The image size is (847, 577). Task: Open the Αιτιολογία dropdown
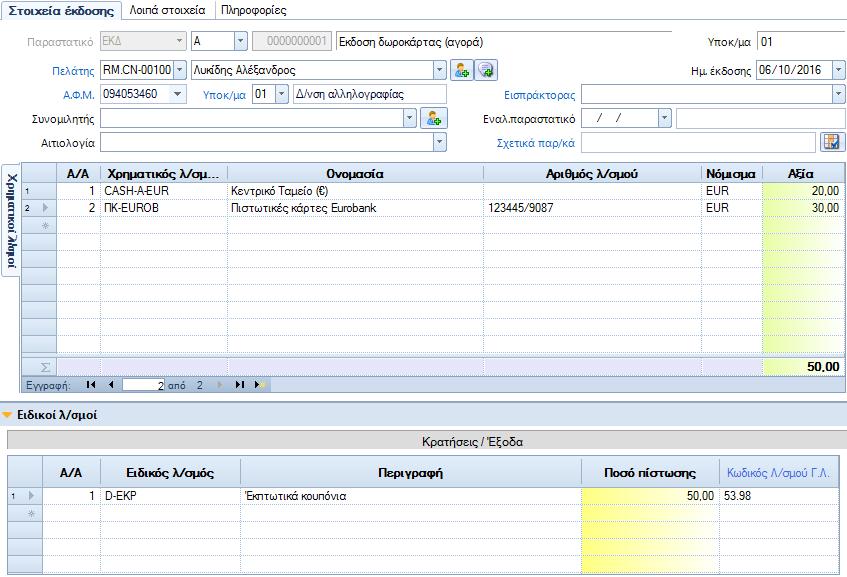(440, 142)
